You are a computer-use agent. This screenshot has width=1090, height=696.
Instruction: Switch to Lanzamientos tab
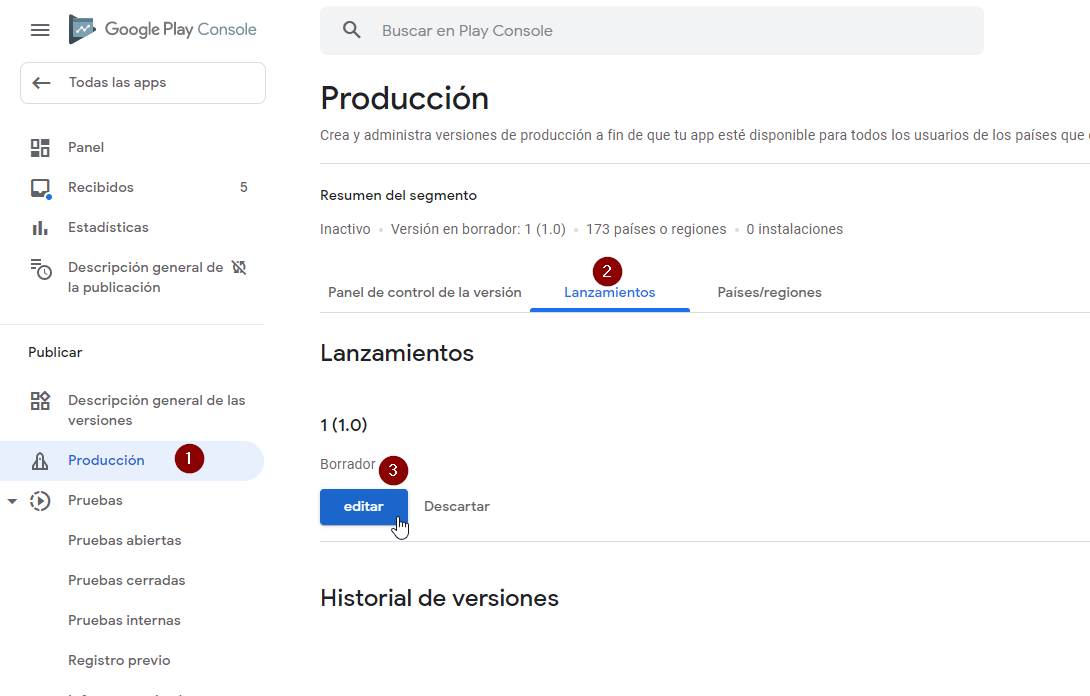point(610,293)
